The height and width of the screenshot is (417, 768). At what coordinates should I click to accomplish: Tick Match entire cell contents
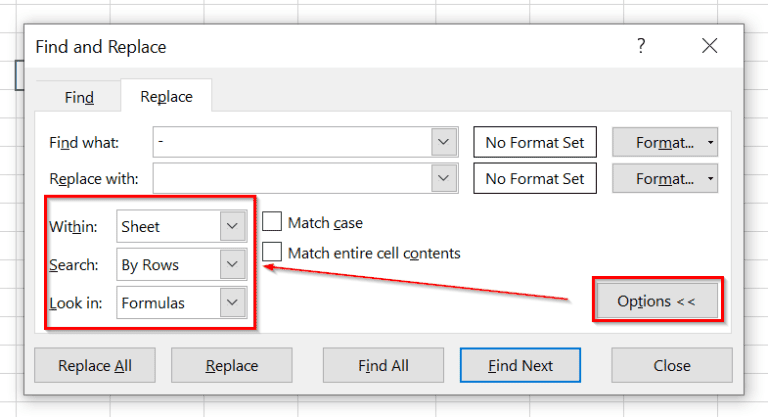(272, 252)
